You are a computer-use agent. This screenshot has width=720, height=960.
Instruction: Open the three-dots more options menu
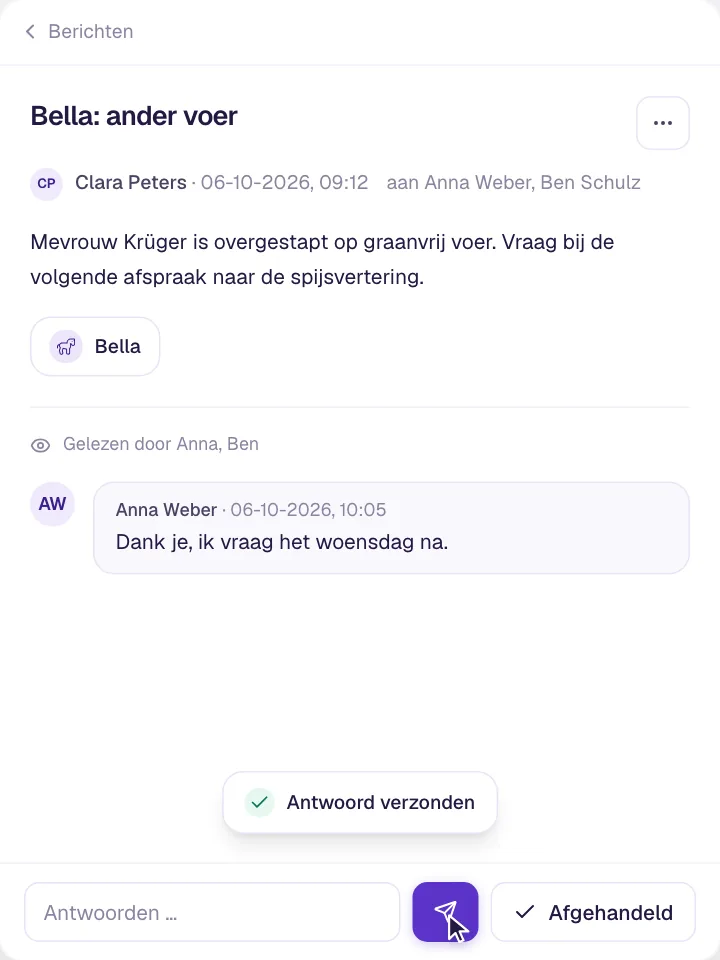[x=662, y=122]
